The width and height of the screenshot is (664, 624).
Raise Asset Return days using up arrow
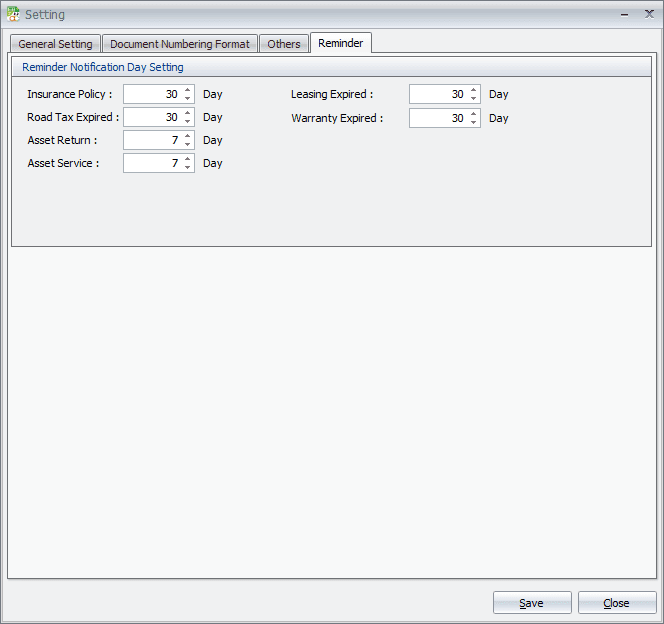point(188,136)
